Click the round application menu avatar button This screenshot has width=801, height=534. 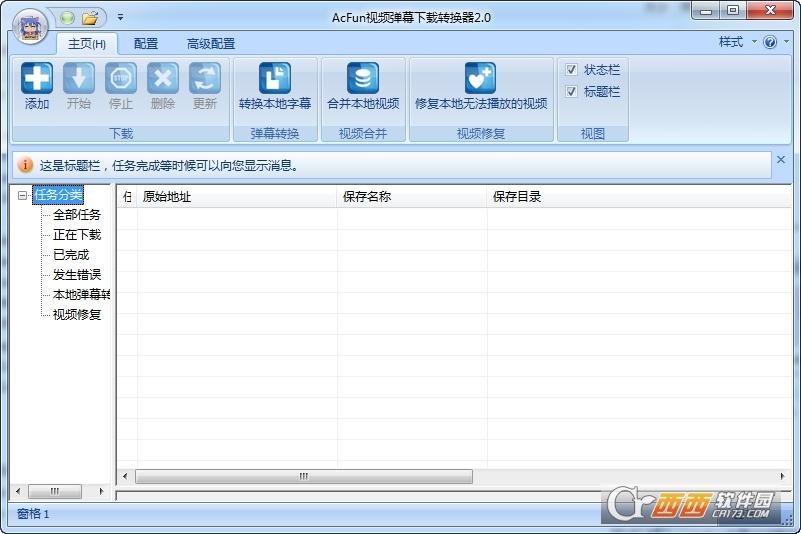pyautogui.click(x=30, y=26)
